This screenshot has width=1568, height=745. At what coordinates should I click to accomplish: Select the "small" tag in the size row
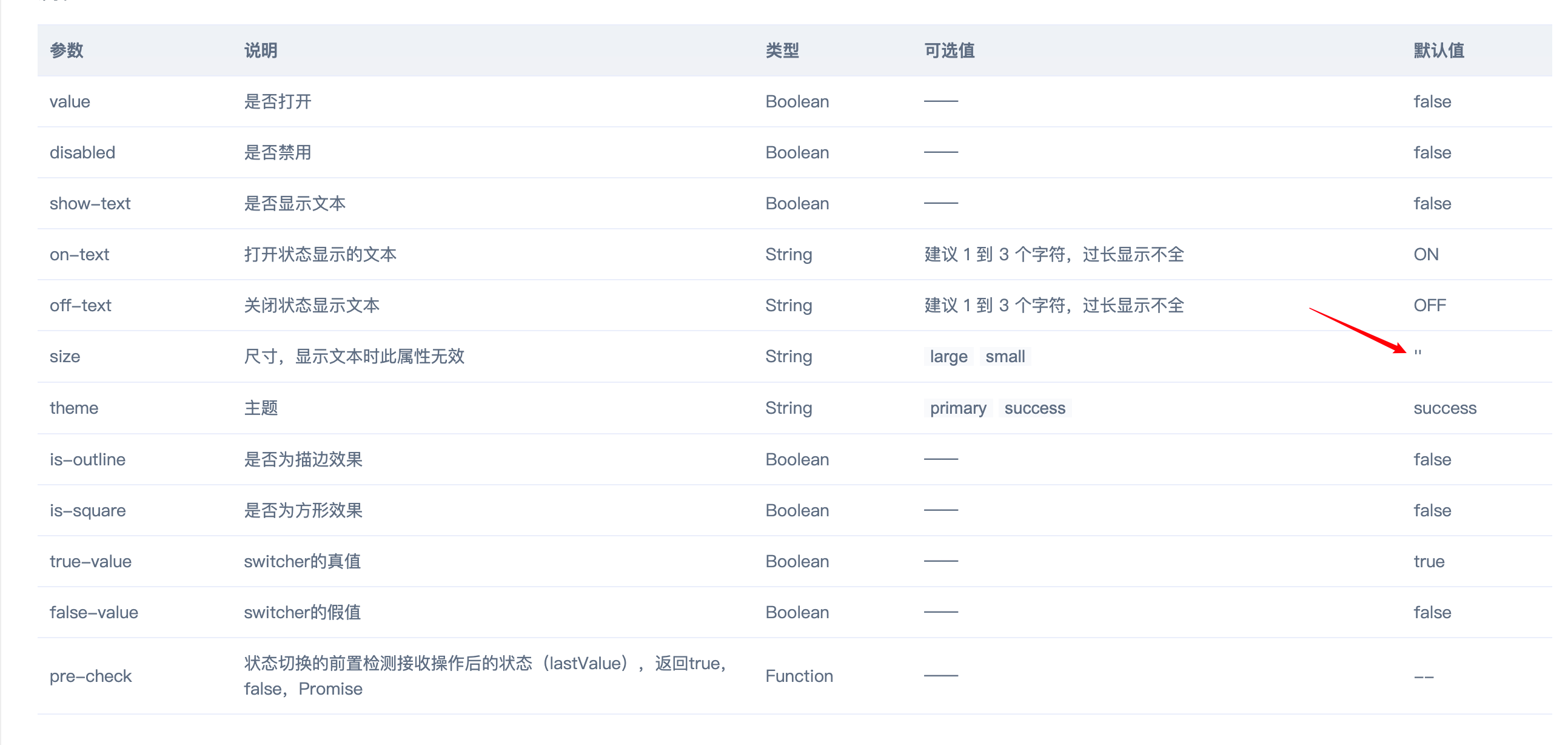click(1006, 356)
